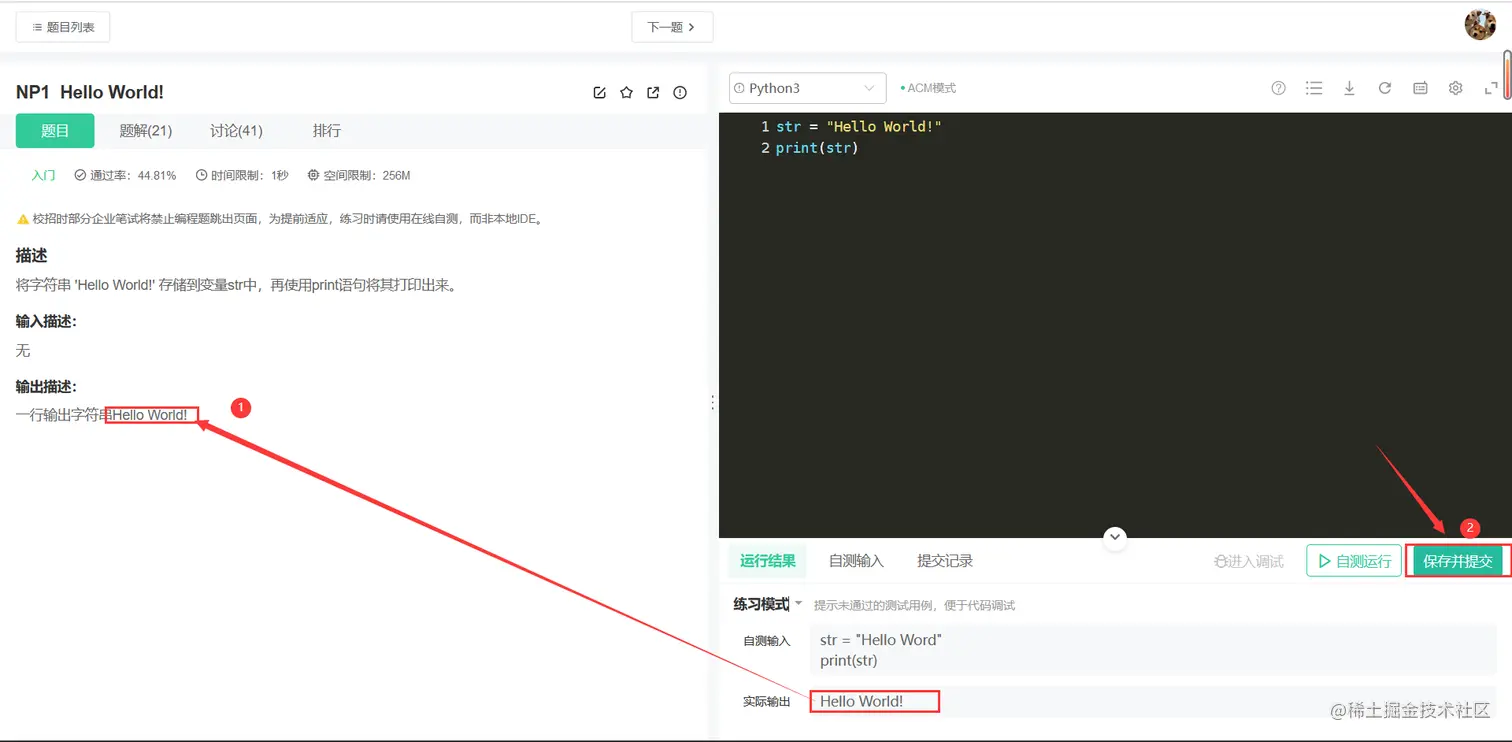The image size is (1512, 742).
Task: Open the user avatar in top right
Action: pos(1480,25)
